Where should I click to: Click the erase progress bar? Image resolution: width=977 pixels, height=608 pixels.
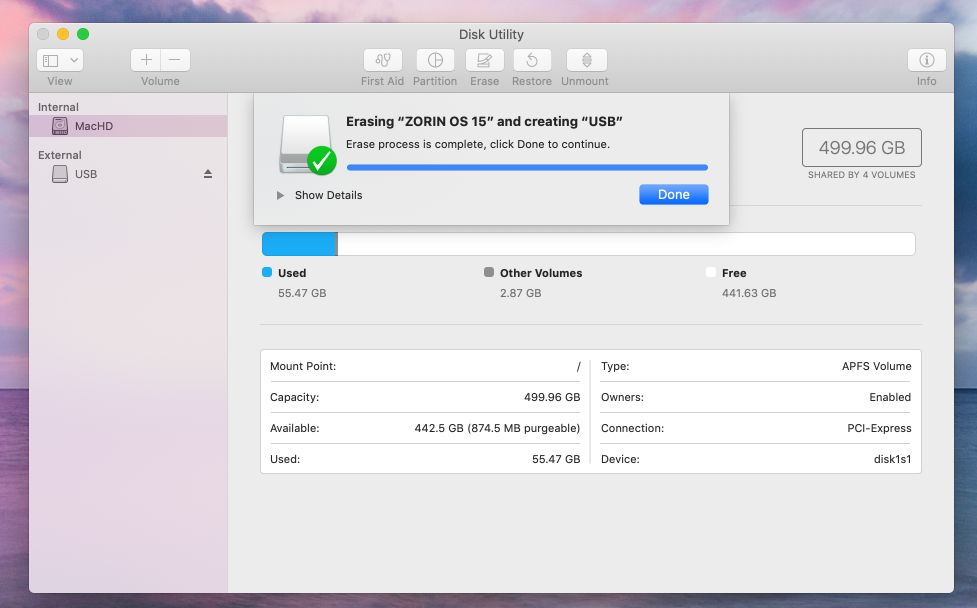526,167
